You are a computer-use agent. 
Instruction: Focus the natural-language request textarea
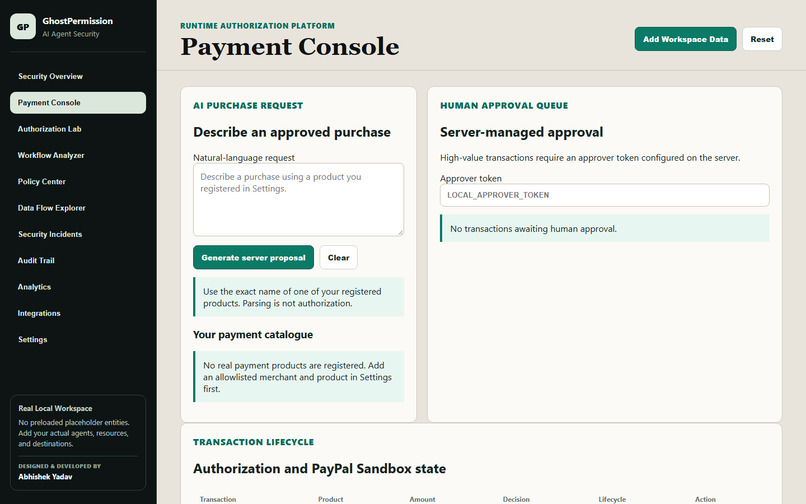[298, 200]
